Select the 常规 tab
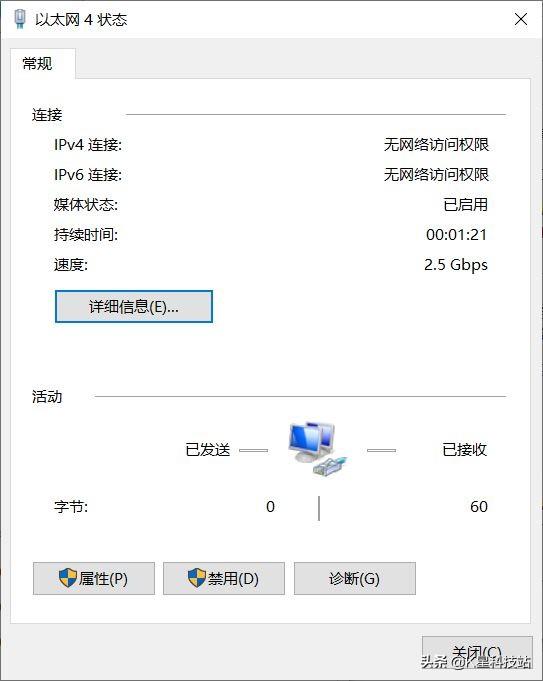Screen dimensions: 543x681 point(38,64)
